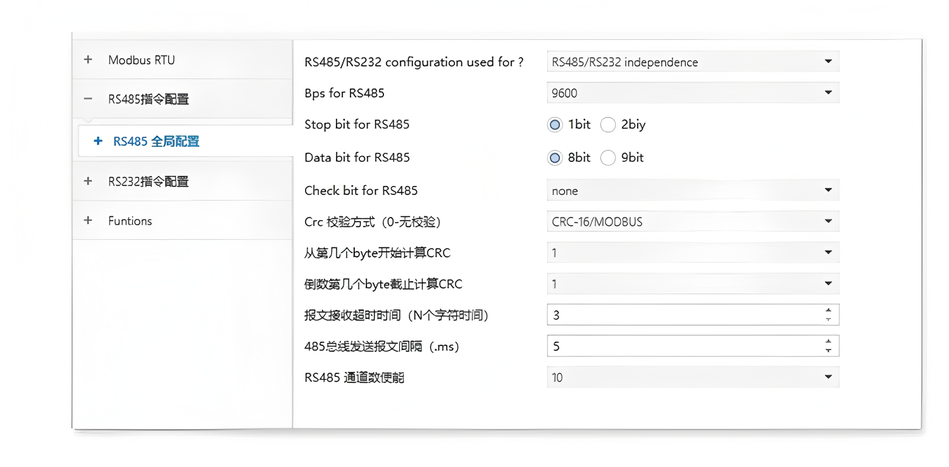Select 1bit stop bit radio button
Viewport: 949px width, 467px height.
(554, 125)
